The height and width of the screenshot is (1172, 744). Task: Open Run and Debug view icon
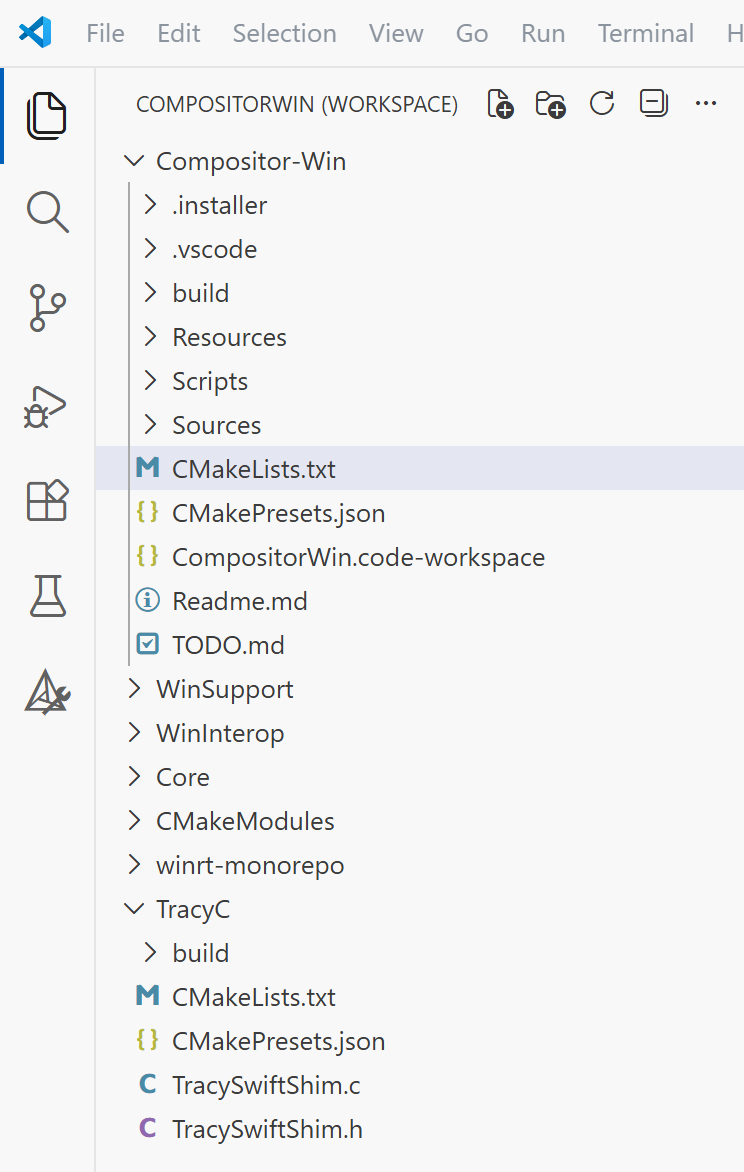pyautogui.click(x=47, y=405)
